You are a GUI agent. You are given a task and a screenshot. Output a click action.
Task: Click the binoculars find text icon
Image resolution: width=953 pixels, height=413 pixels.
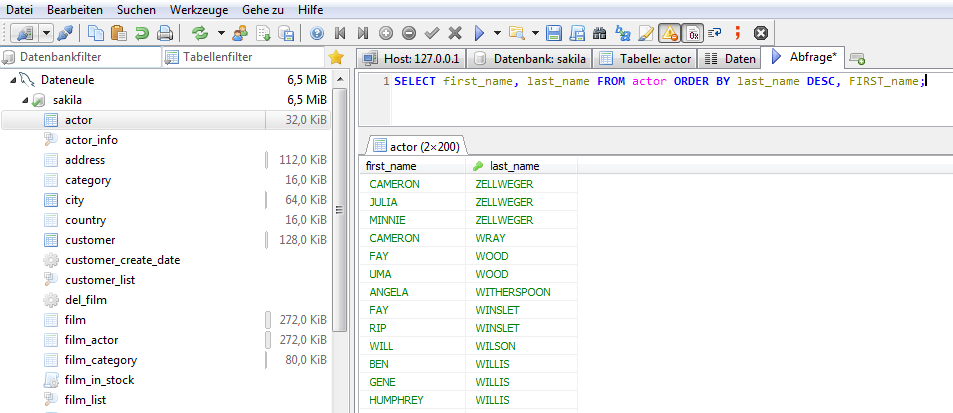tap(600, 33)
